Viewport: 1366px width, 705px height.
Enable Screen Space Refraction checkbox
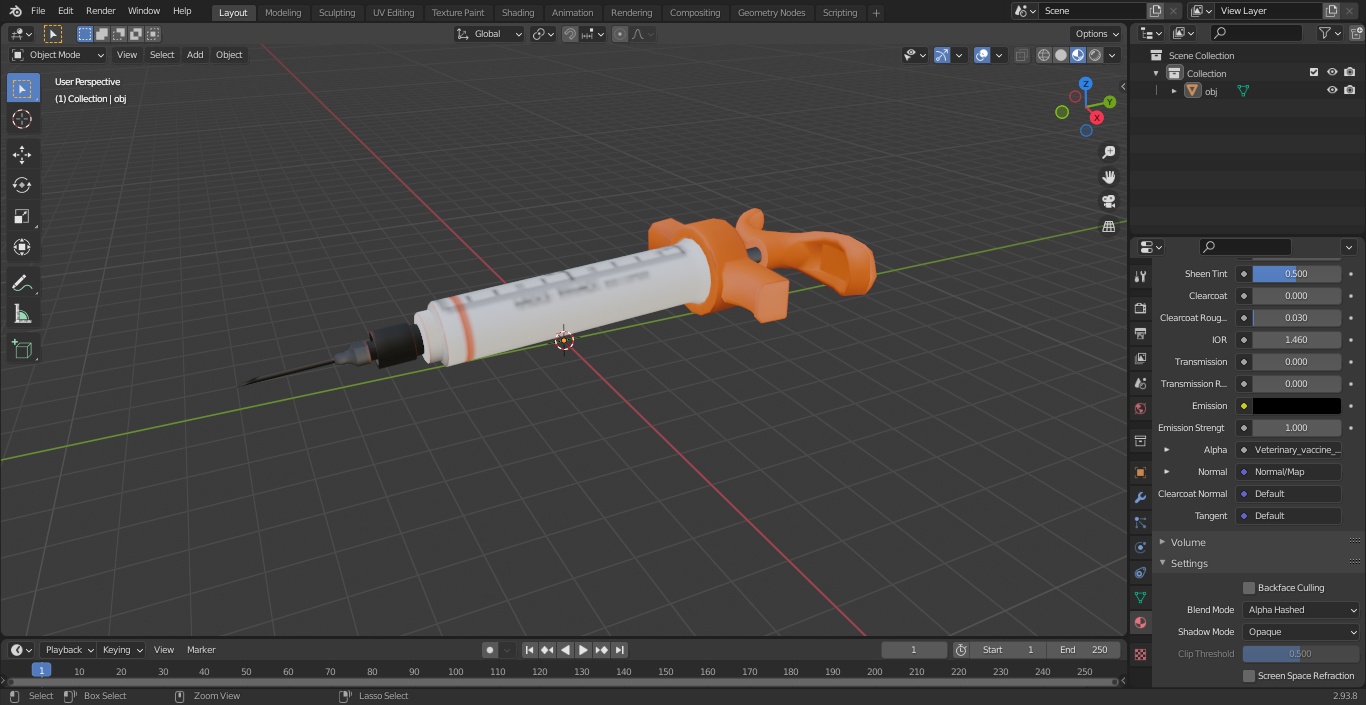click(1249, 676)
